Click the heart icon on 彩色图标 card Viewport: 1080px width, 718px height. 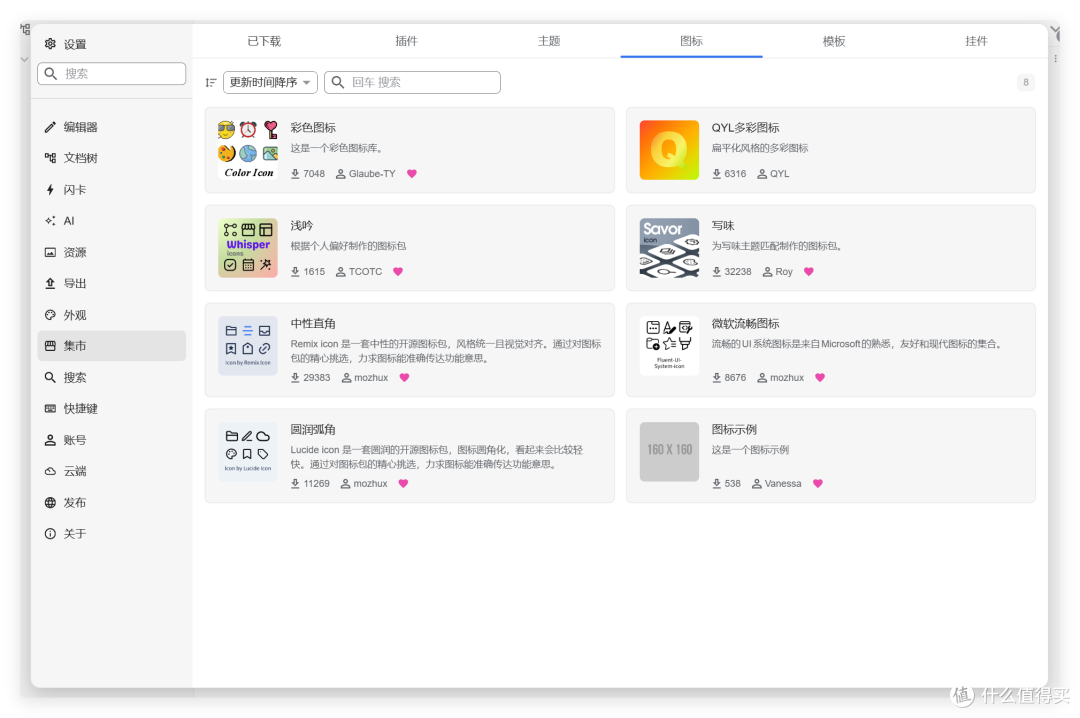412,174
